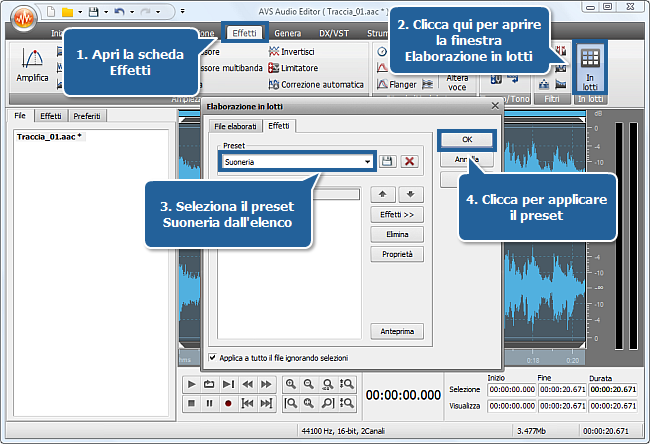Save the current preset with disk icon
Viewport: 650px width, 444px height.
point(387,161)
